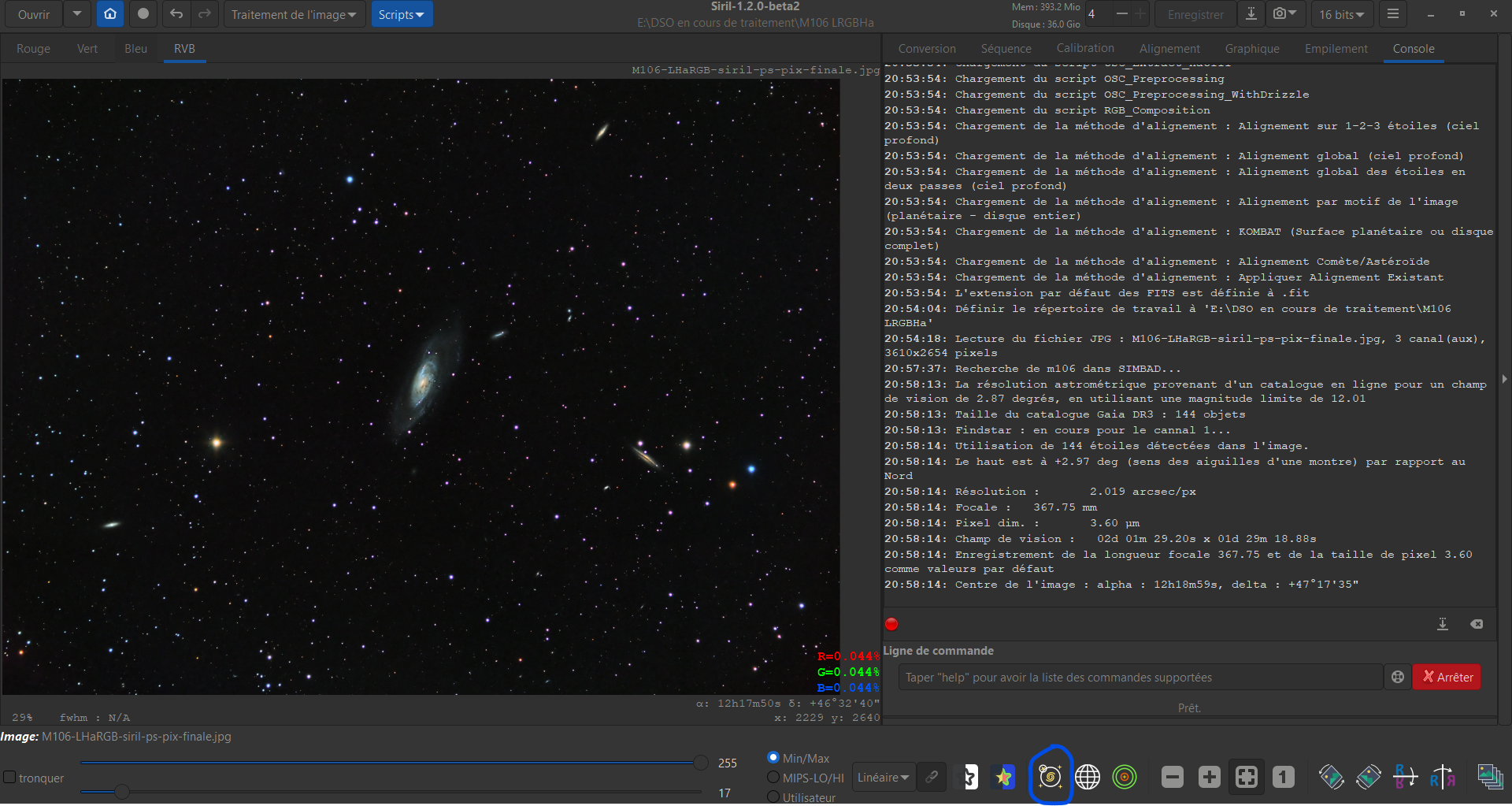This screenshot has width=1512, height=806.
Task: Switch to the Calibration tab
Action: 1085,48
